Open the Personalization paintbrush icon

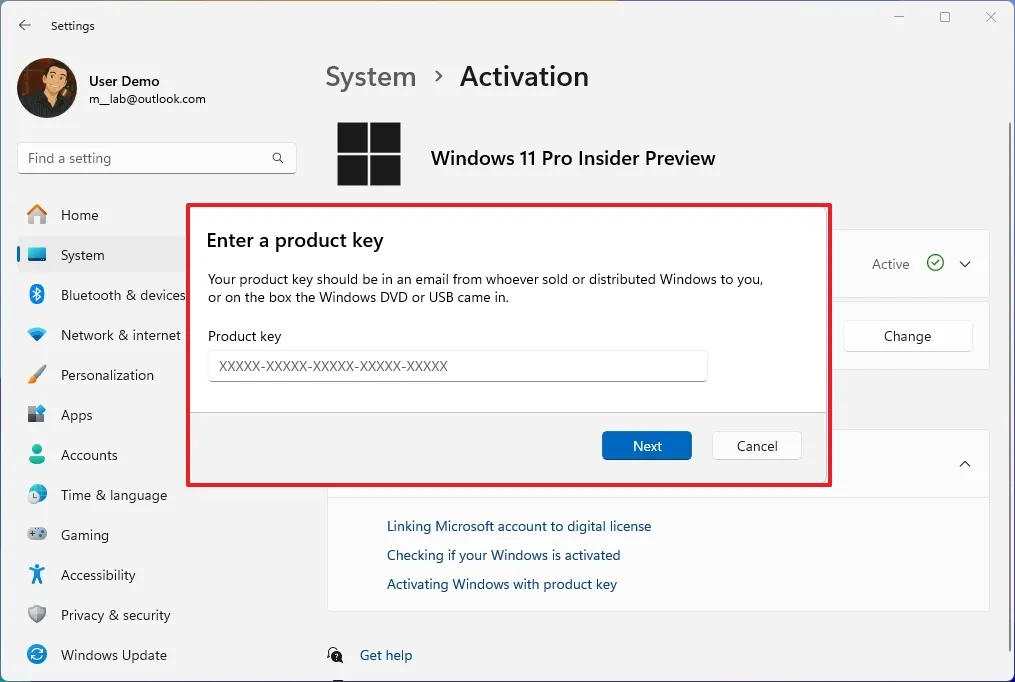tap(37, 375)
